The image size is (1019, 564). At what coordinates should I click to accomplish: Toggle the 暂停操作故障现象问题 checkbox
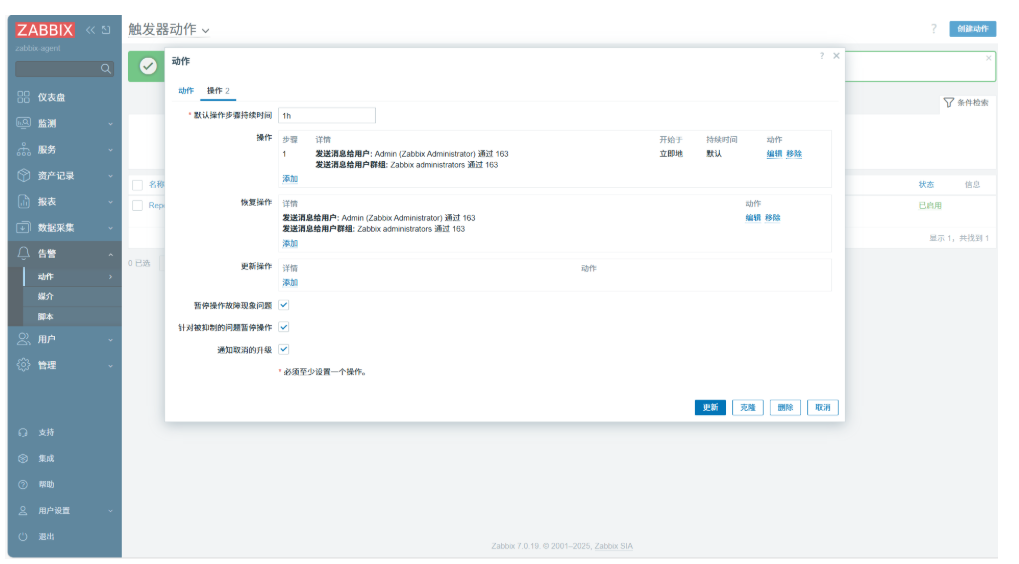[284, 305]
